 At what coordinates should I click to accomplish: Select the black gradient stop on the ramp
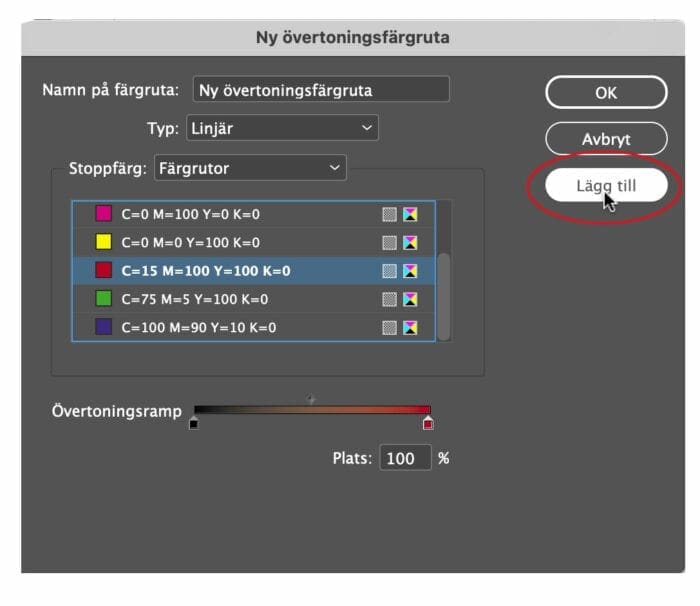193,422
